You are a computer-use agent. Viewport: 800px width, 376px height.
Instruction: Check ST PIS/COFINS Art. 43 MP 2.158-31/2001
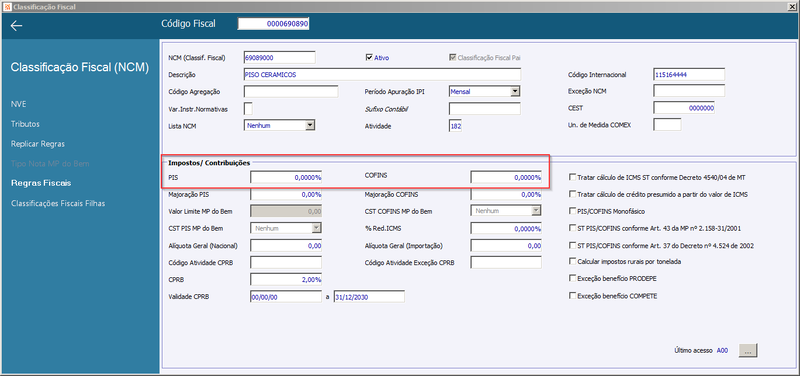click(572, 229)
